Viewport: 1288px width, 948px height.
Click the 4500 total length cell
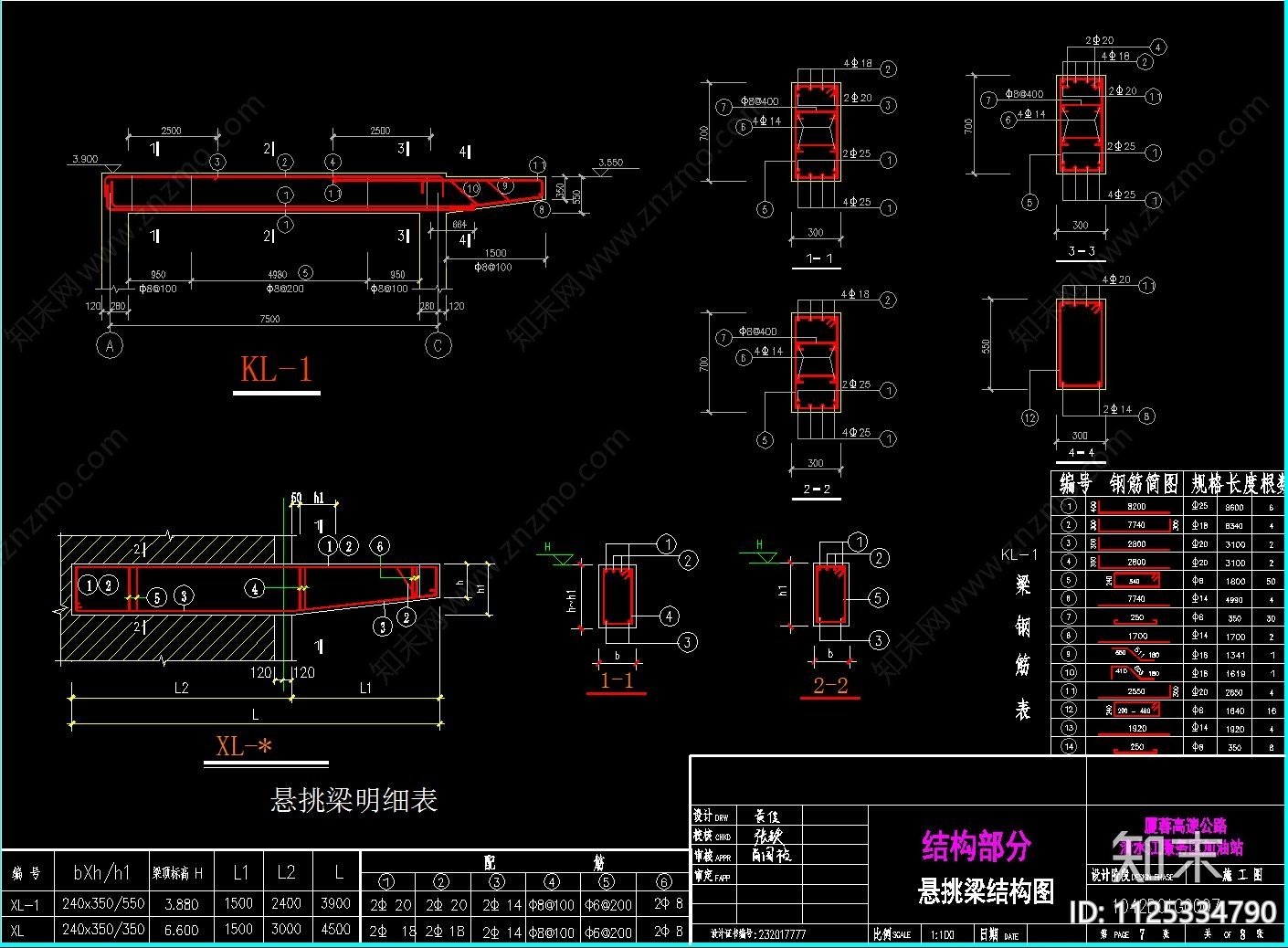335,929
